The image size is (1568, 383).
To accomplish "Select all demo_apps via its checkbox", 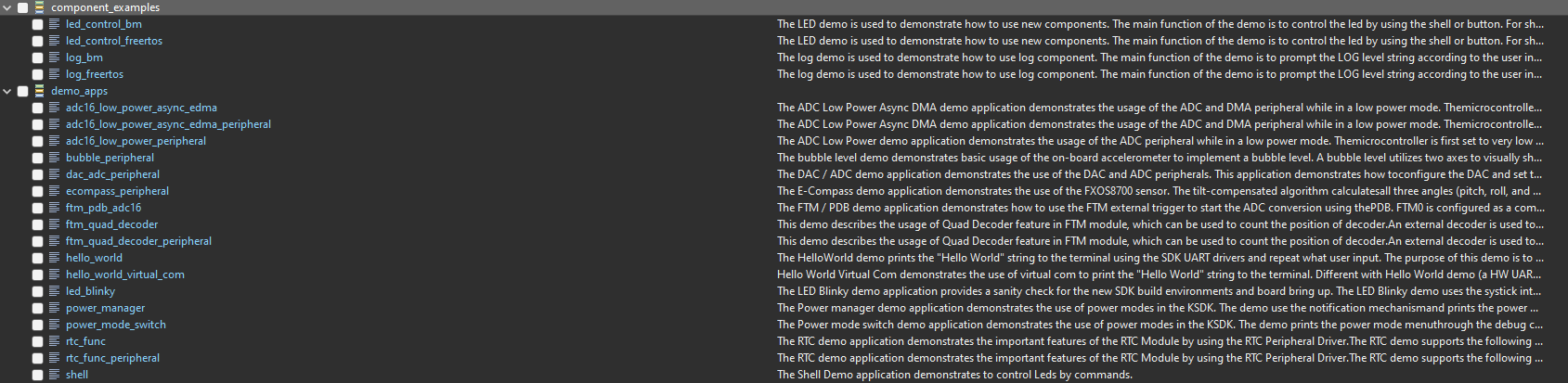I will pos(23,91).
